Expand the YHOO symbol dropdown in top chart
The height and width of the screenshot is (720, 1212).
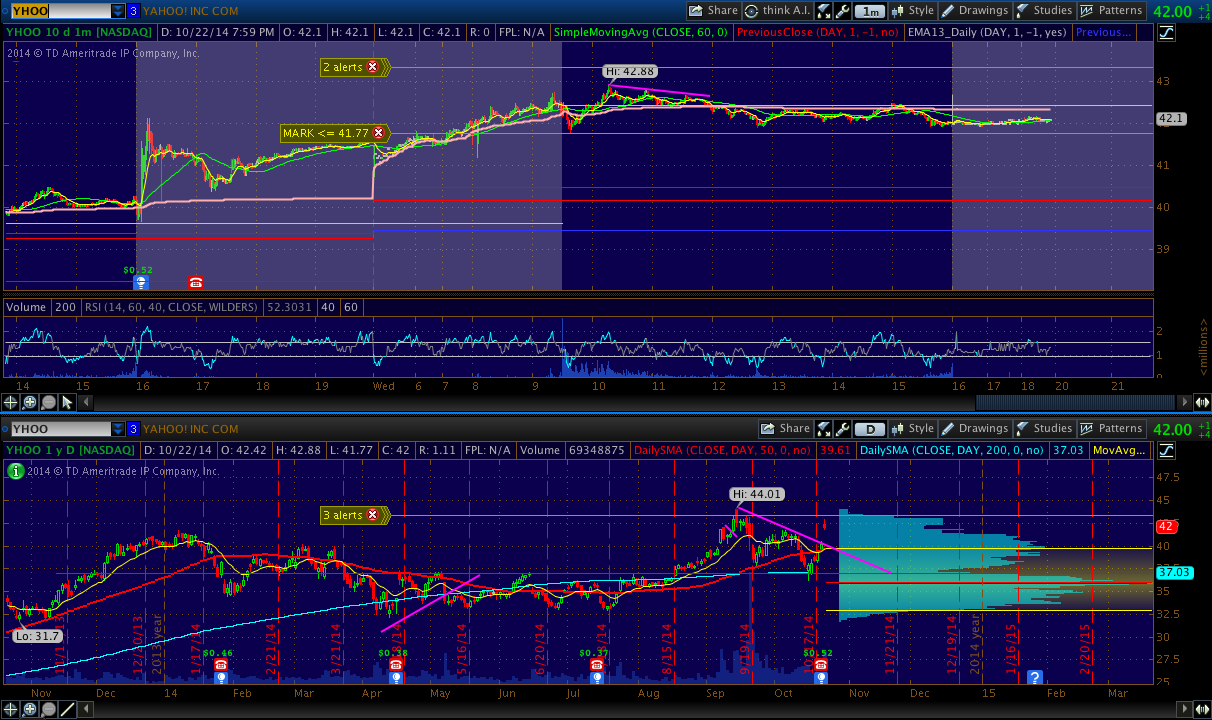coord(119,11)
